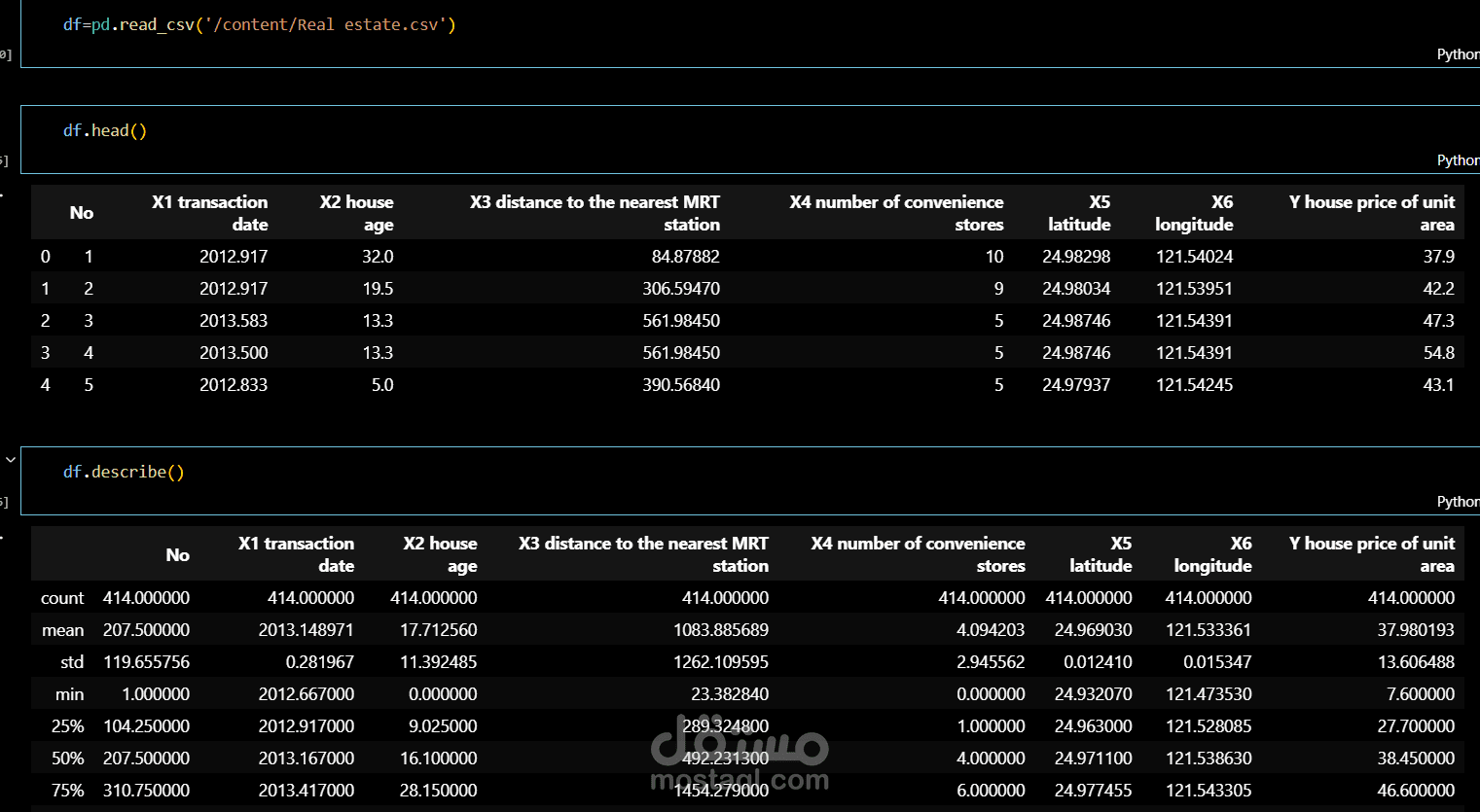Select mean stores value 4.094203
The width and height of the screenshot is (1480, 812).
[x=991, y=630]
